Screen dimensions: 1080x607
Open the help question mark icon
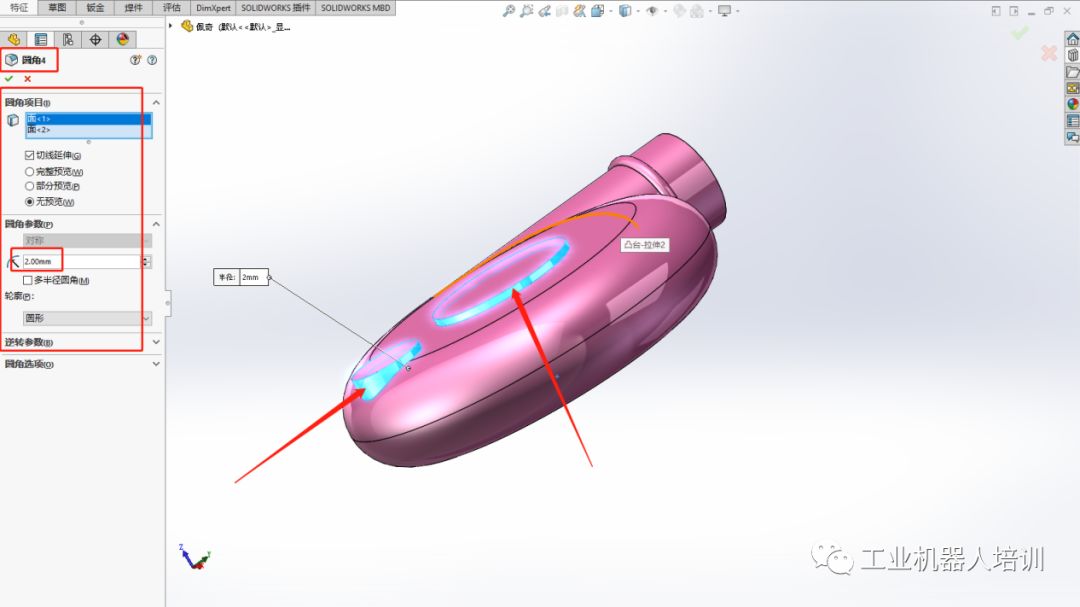(x=152, y=60)
